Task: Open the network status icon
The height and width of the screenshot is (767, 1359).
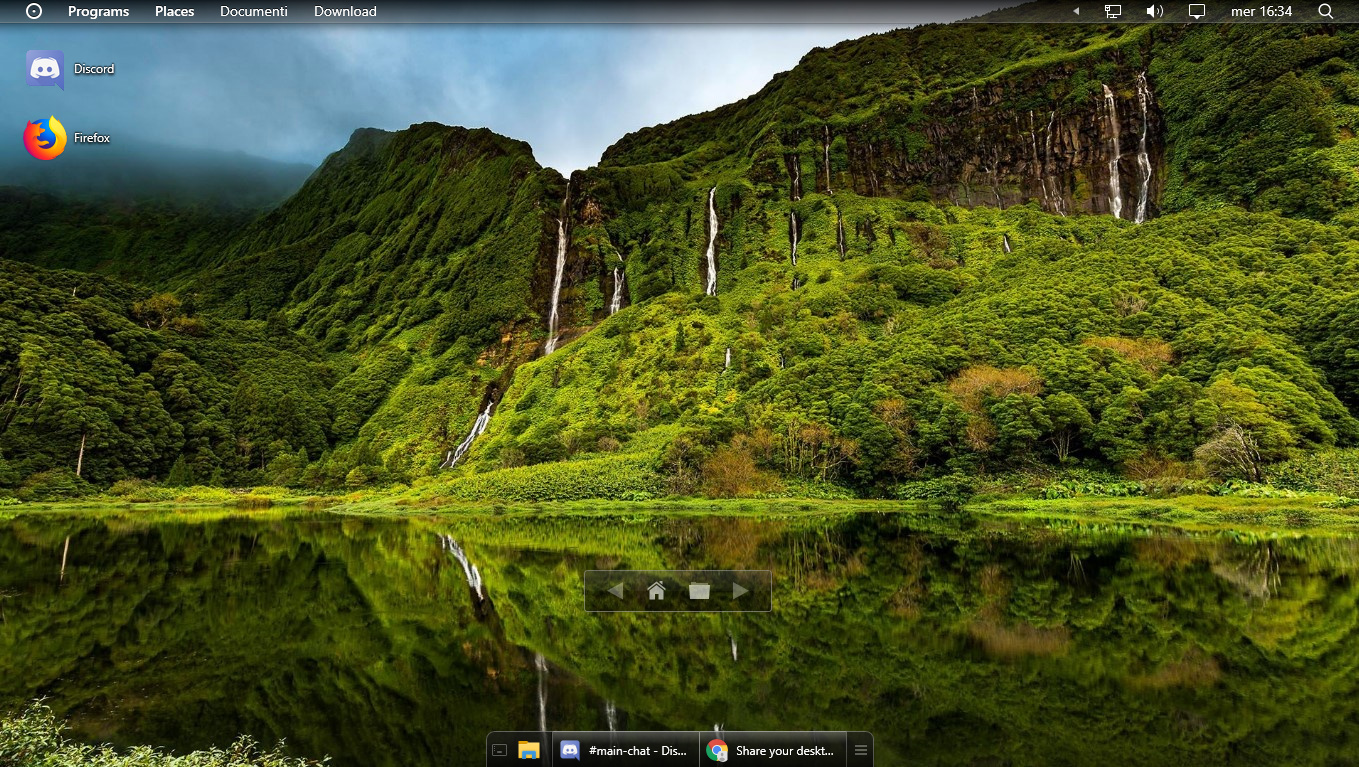Action: (x=1113, y=11)
